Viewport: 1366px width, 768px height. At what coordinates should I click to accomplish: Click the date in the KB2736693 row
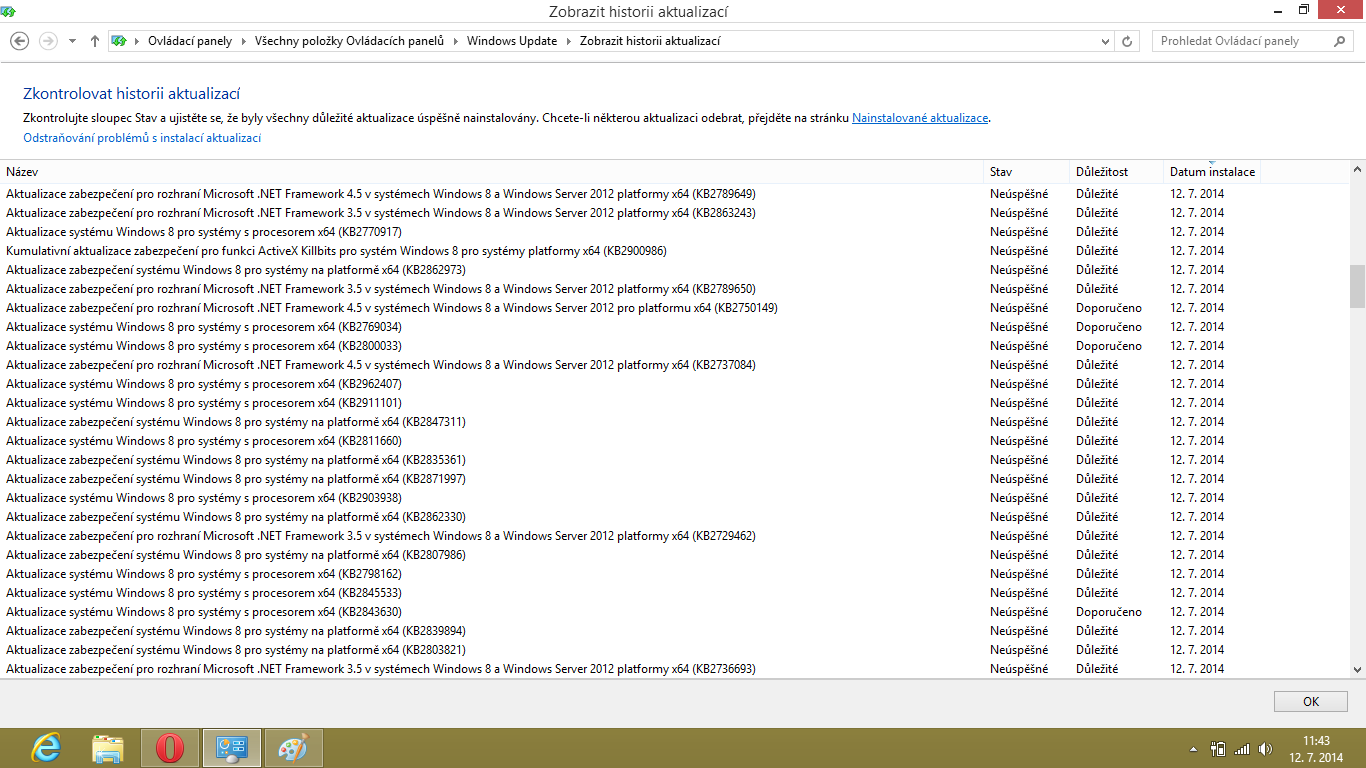[1197, 669]
